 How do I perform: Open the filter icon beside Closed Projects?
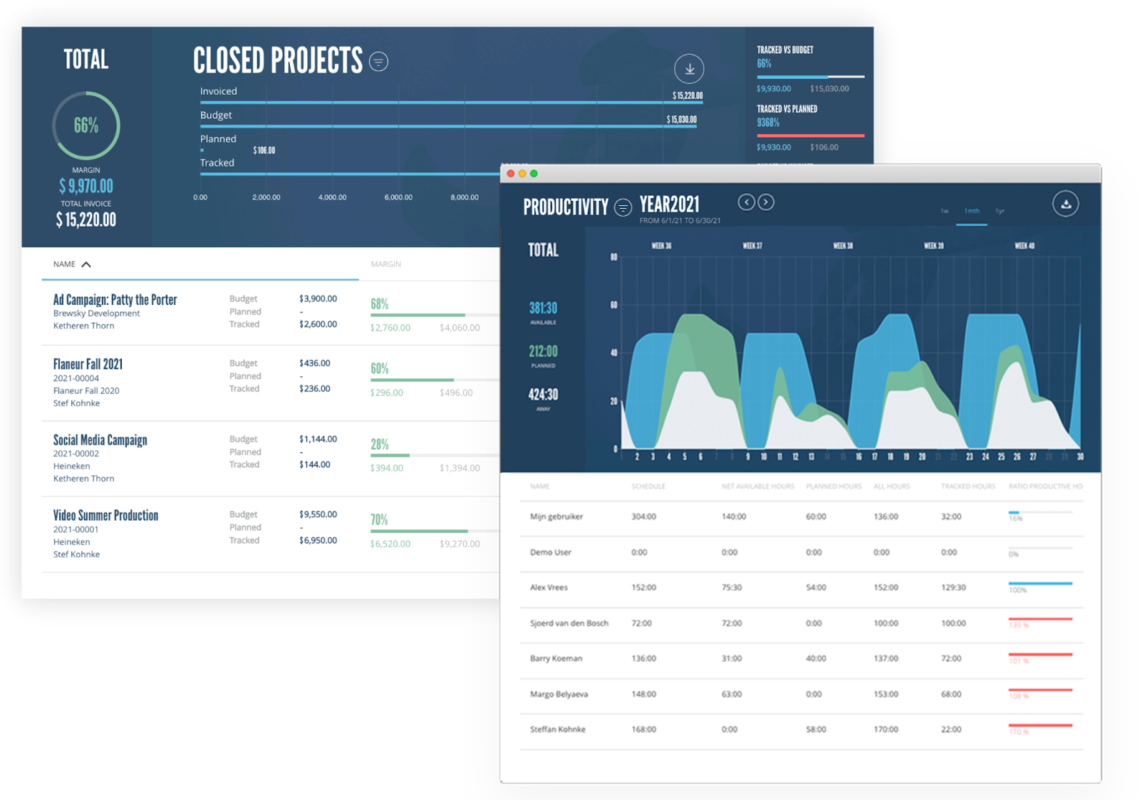(378, 62)
